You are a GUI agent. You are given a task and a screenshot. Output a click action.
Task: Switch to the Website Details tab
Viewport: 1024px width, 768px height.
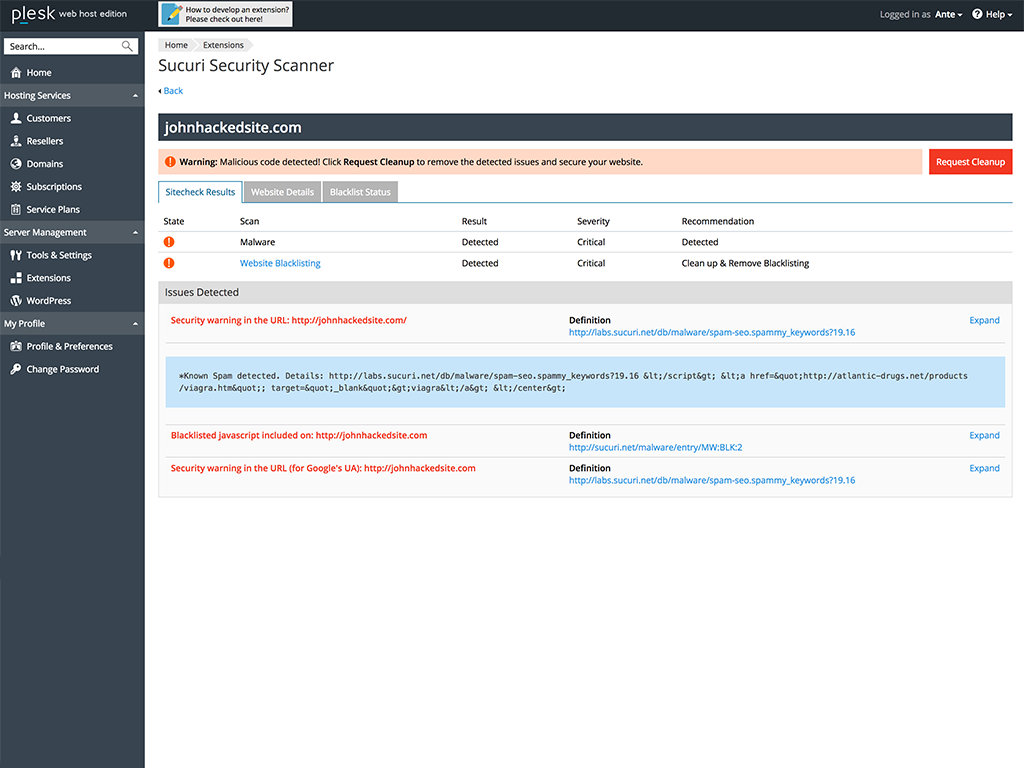282,192
